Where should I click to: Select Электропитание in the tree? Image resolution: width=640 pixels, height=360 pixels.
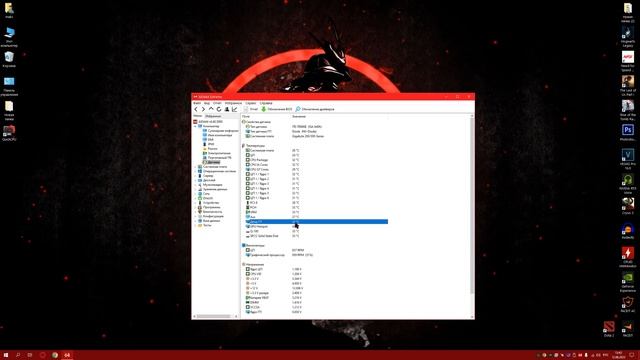tap(217, 153)
